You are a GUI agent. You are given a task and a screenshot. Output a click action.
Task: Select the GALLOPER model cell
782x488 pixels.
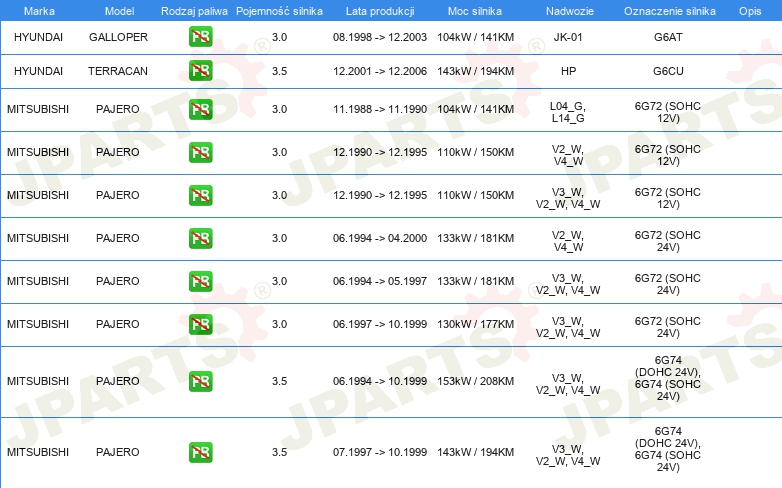[118, 37]
